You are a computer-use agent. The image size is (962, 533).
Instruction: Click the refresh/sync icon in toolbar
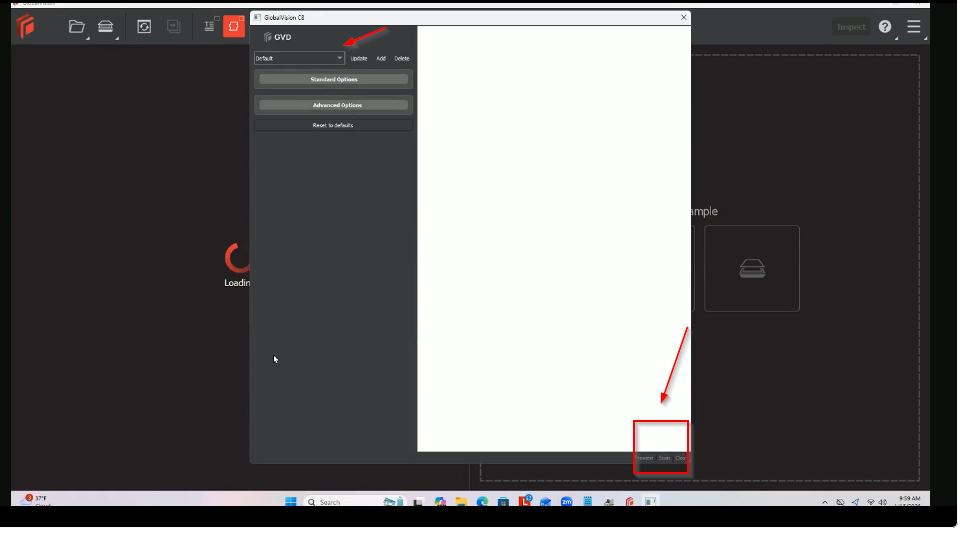coord(144,27)
